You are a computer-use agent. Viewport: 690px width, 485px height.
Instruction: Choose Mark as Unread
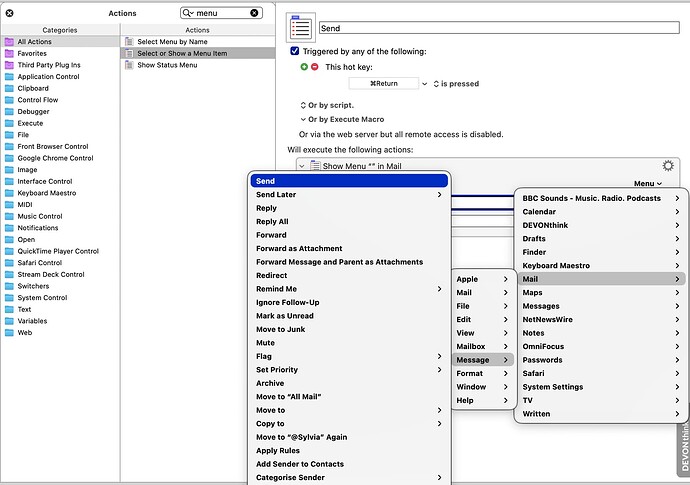point(349,316)
